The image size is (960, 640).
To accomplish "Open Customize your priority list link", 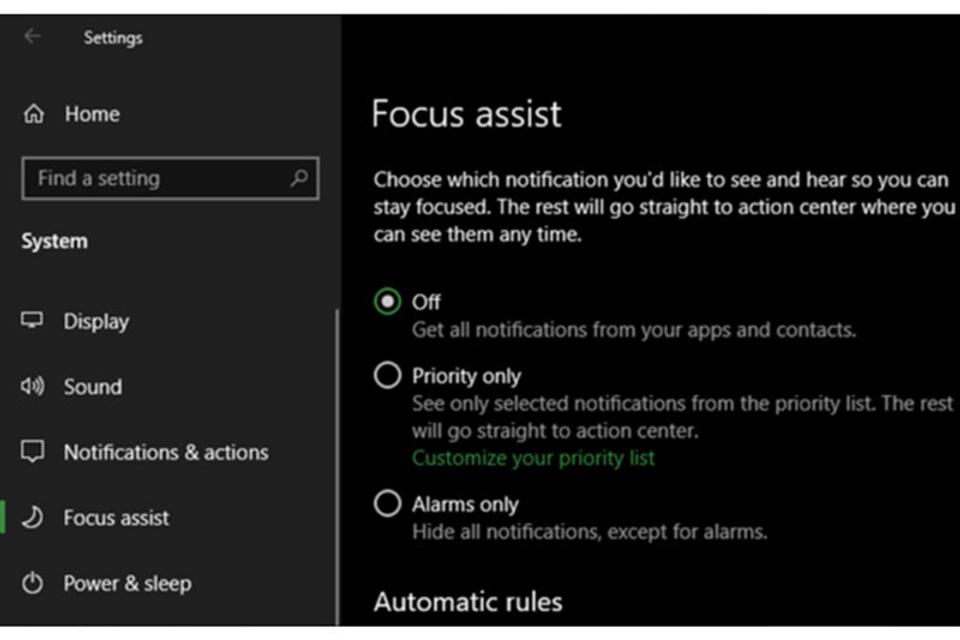I will (533, 457).
